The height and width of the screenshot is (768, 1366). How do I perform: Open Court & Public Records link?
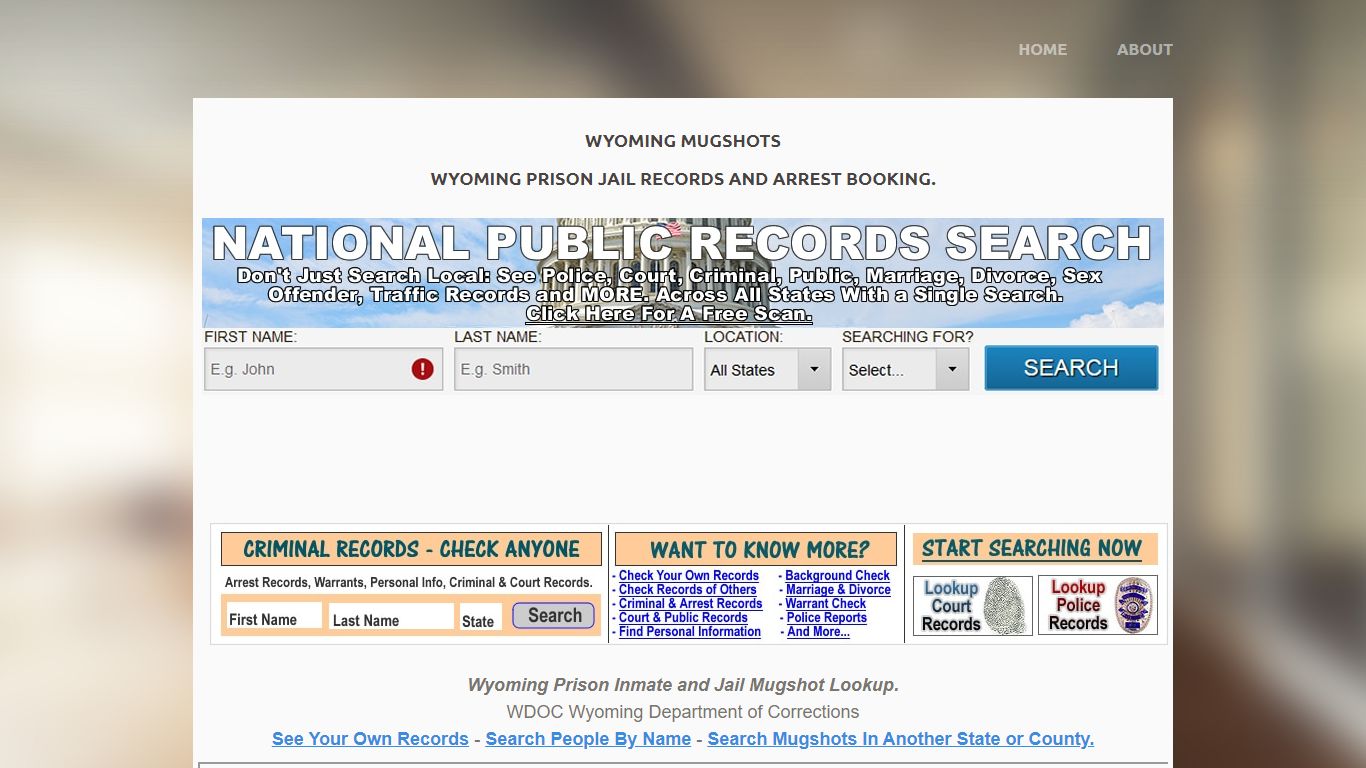pos(683,618)
